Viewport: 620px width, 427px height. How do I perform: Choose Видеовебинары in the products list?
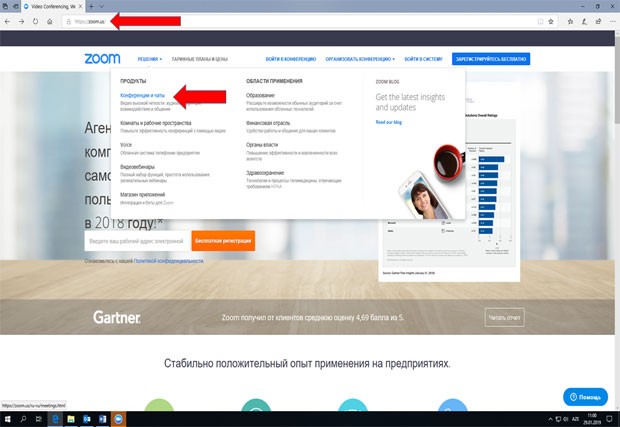point(136,168)
